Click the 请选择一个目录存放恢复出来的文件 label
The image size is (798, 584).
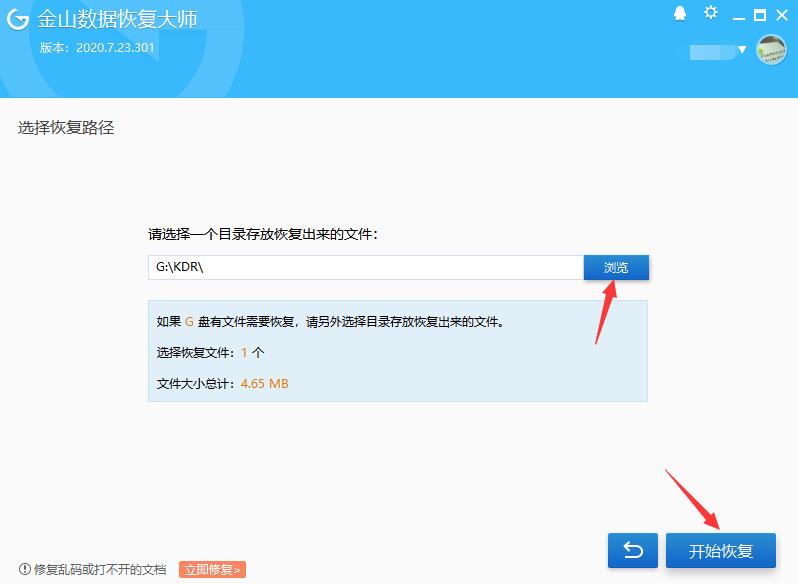263,234
